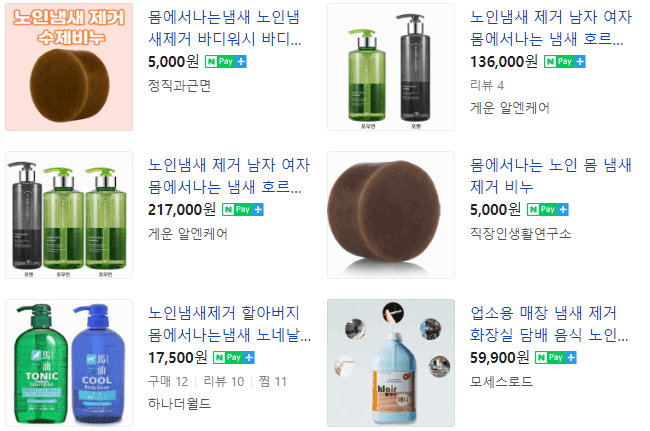Visit seller 하나더월드 store
The image size is (650, 431).
point(179,404)
